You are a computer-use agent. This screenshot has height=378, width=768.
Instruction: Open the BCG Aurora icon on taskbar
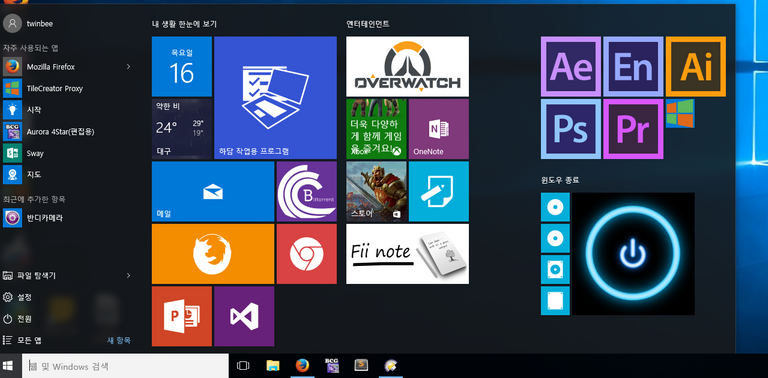(x=332, y=366)
